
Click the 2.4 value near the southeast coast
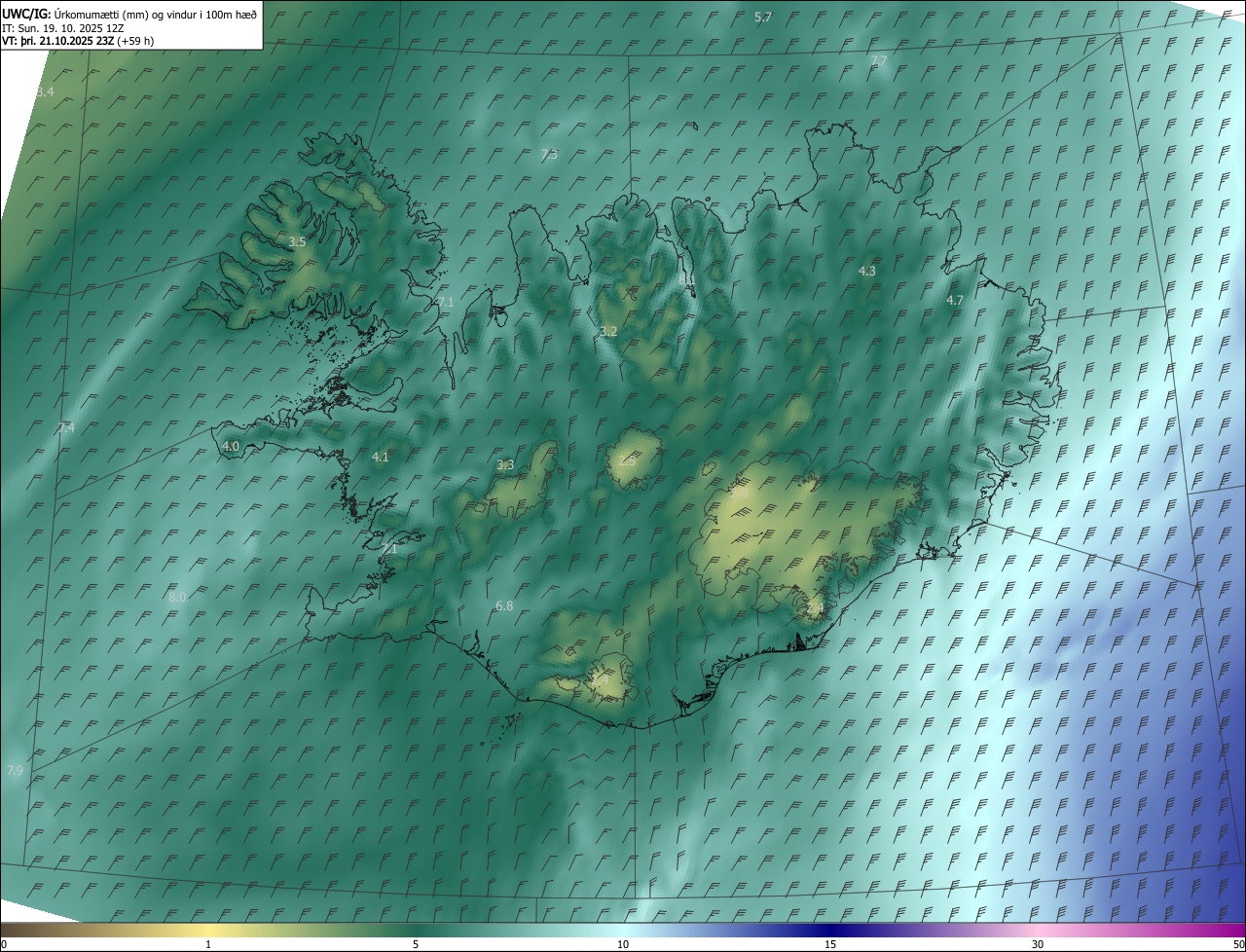[x=815, y=608]
